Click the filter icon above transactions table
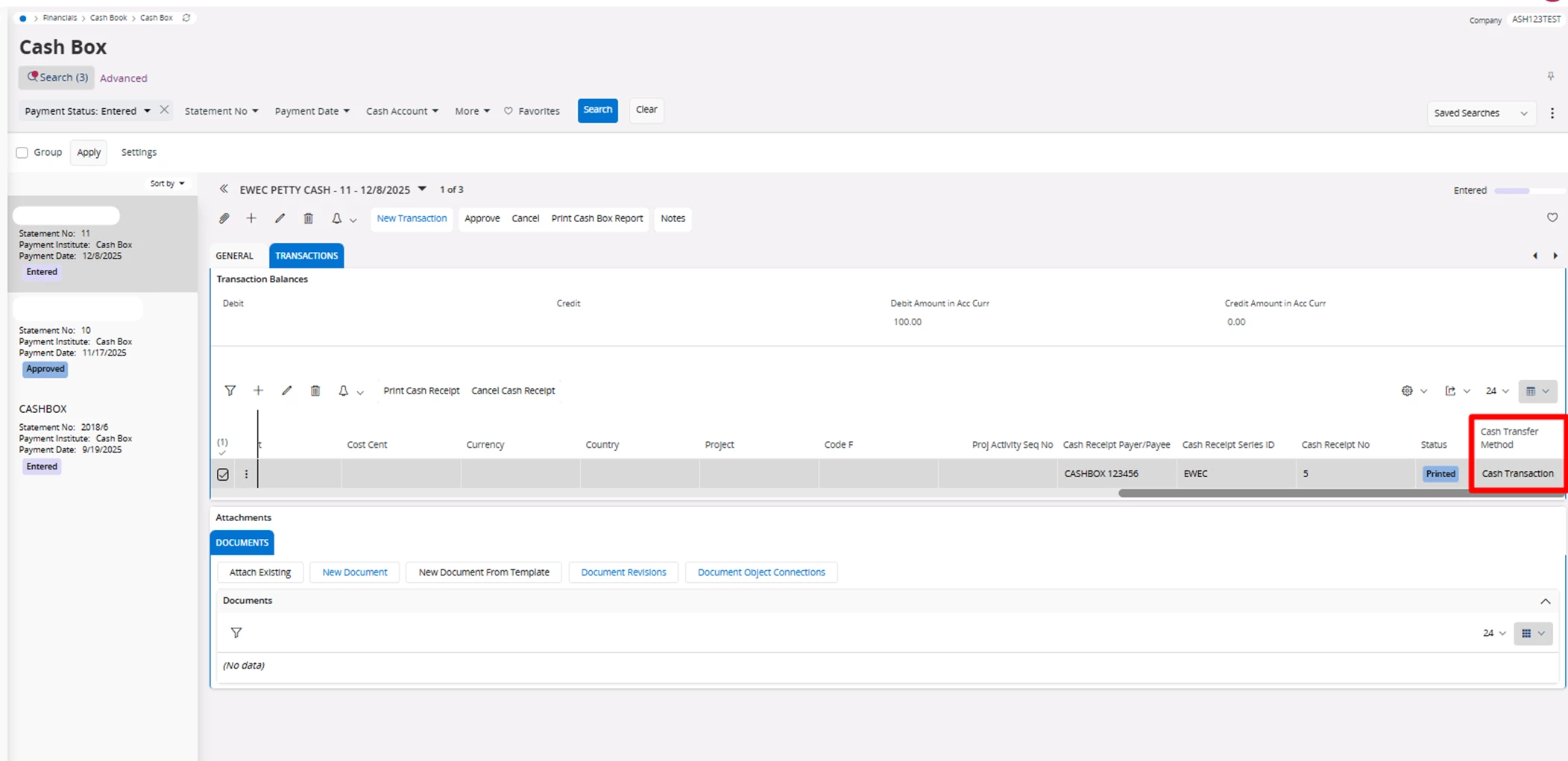The image size is (1568, 761). (x=230, y=391)
